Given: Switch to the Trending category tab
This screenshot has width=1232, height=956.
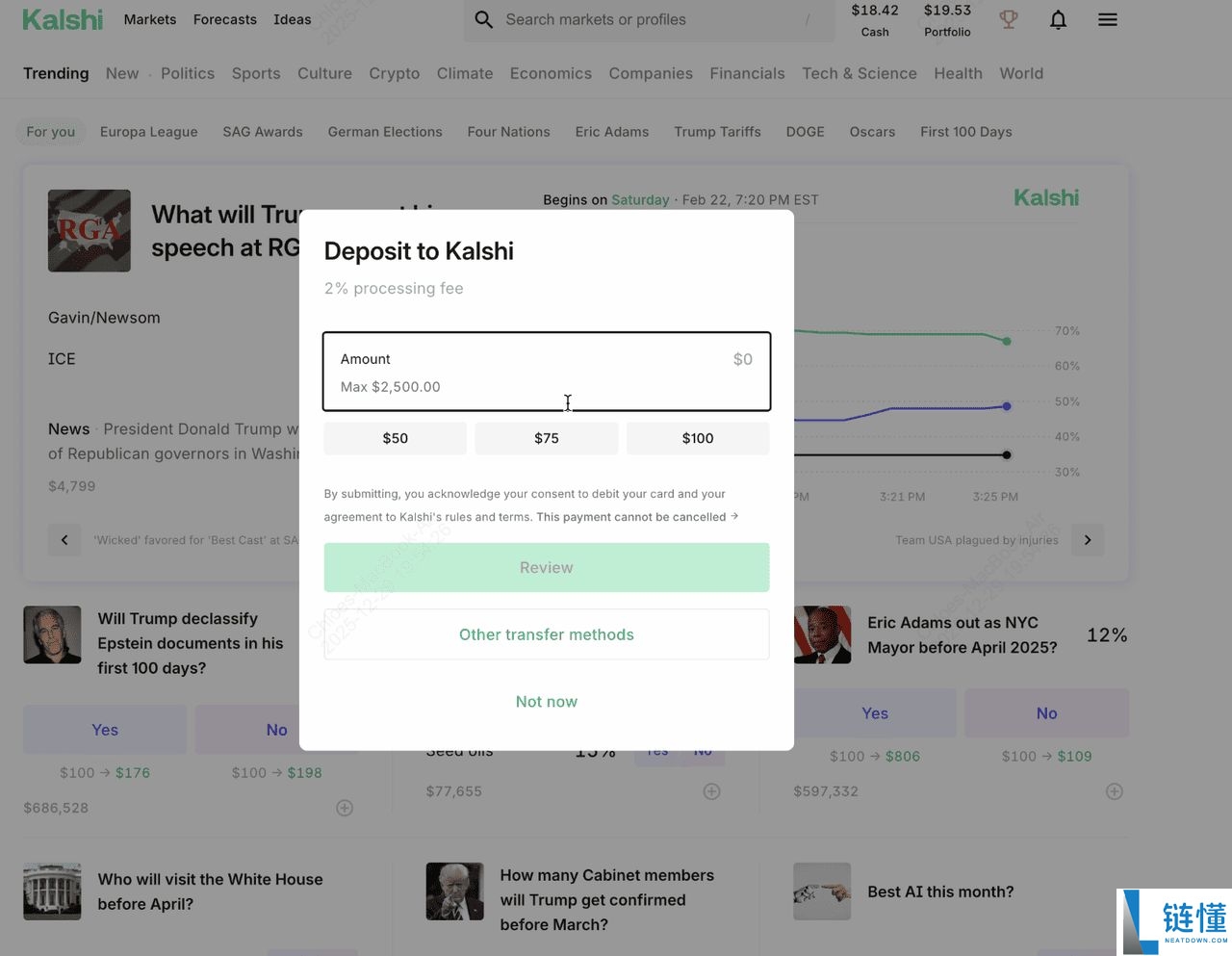Looking at the screenshot, I should tap(56, 73).
